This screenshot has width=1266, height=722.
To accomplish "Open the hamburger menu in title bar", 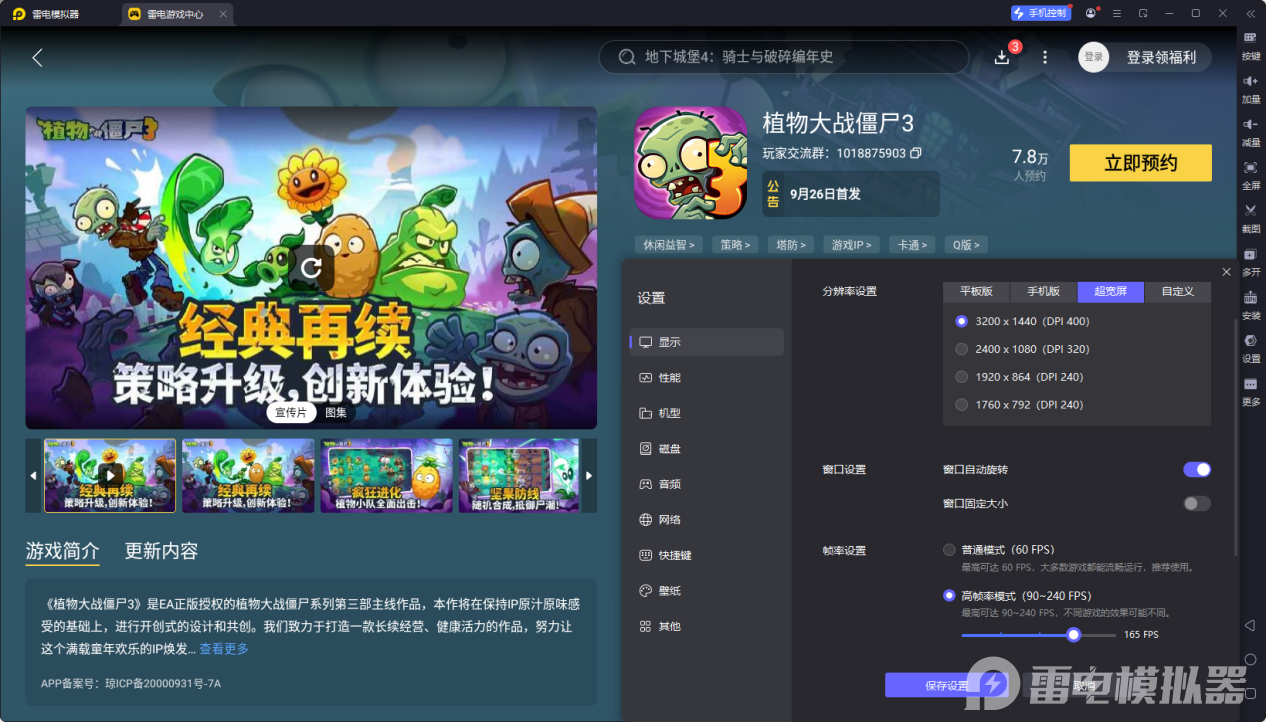I will coord(1117,13).
